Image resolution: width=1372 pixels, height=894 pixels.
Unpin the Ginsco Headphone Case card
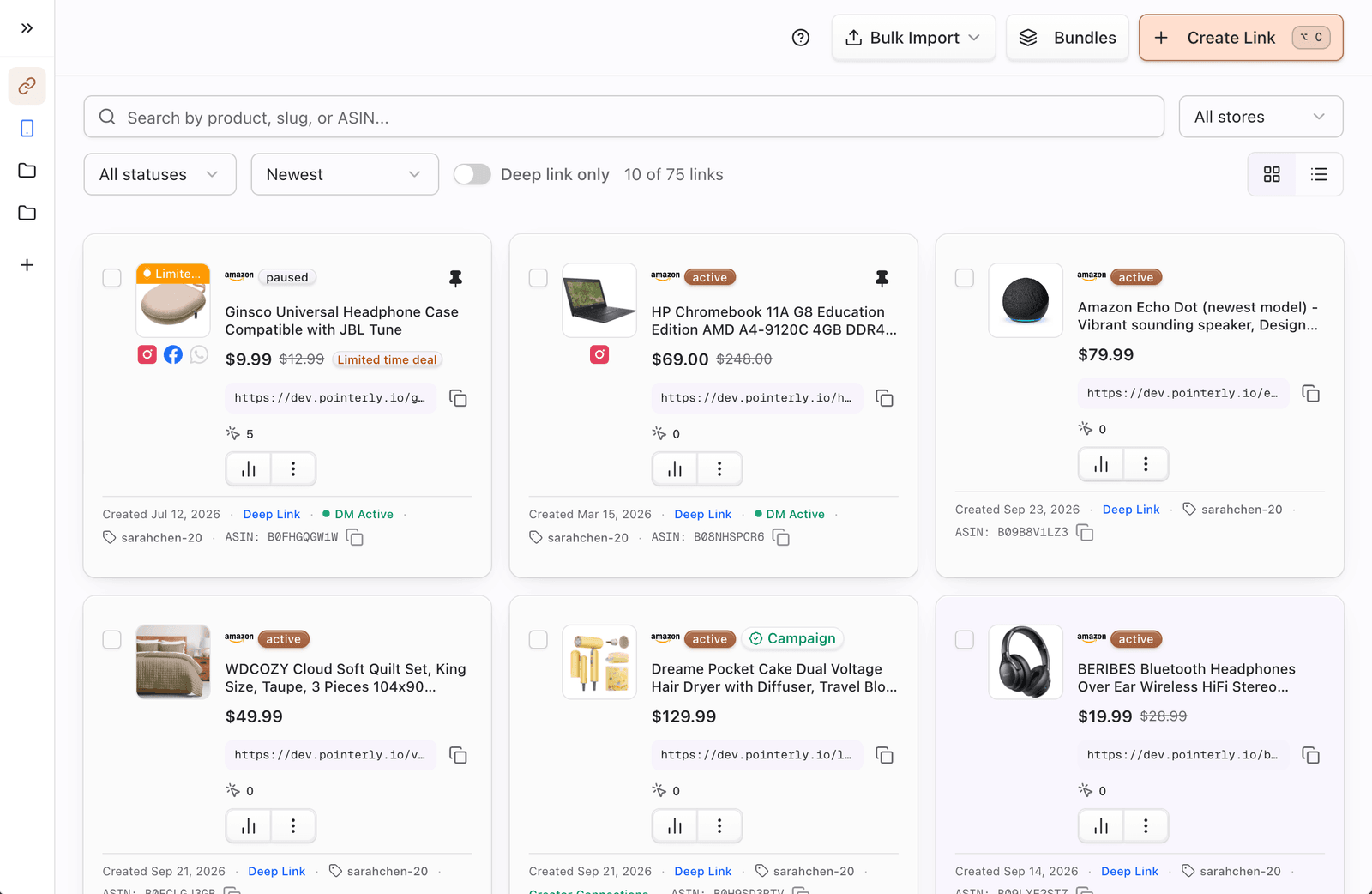pyautogui.click(x=455, y=278)
